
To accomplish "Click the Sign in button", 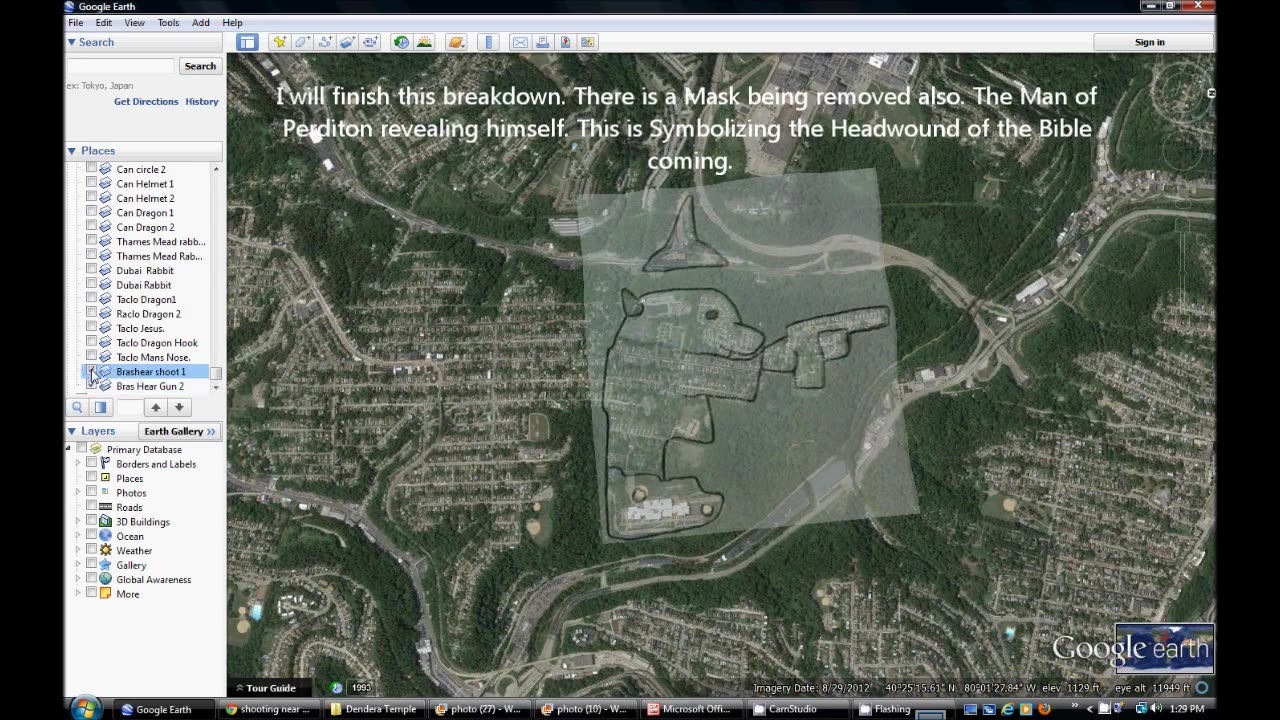I will pos(1150,42).
